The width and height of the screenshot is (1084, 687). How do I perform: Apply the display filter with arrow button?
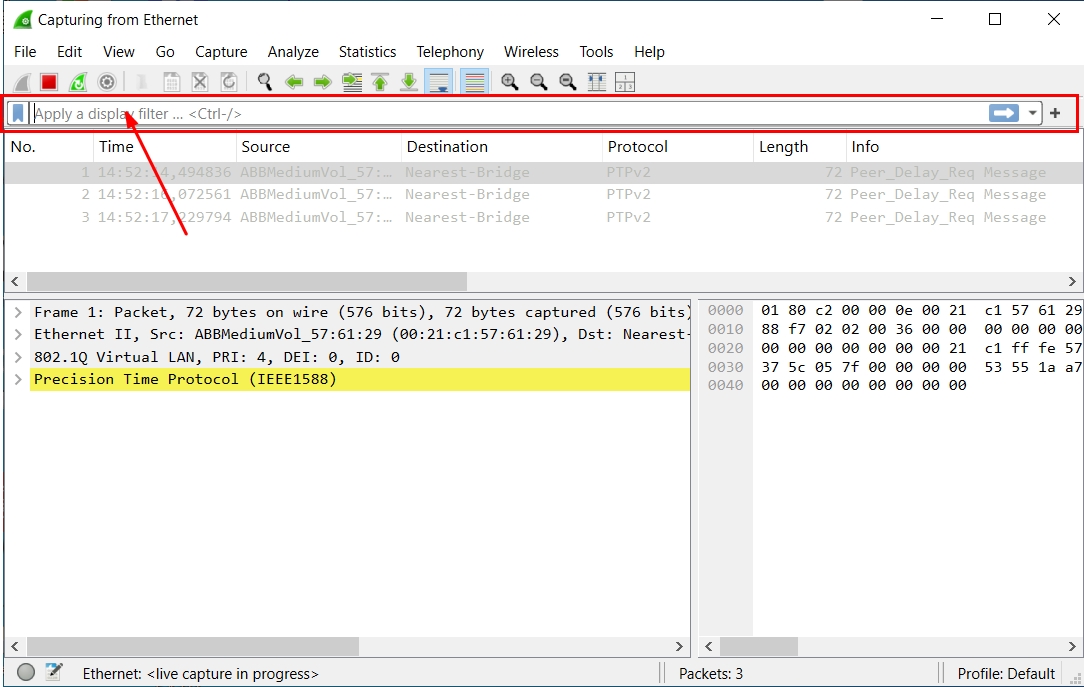click(x=1003, y=113)
